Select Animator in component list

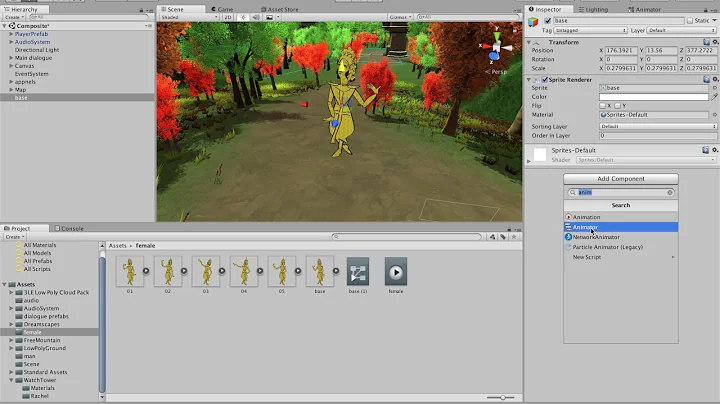[621, 227]
